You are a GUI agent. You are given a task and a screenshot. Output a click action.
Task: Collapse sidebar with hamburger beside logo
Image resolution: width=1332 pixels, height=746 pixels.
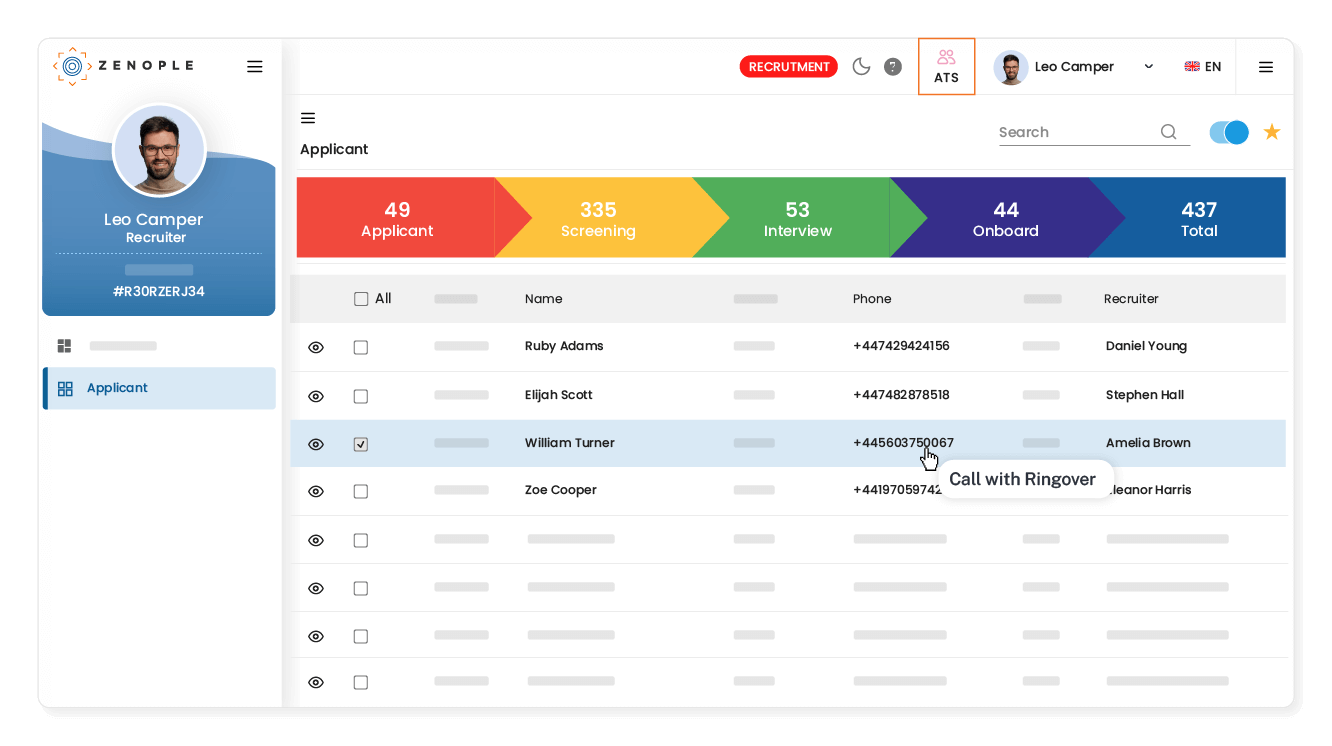coord(255,67)
